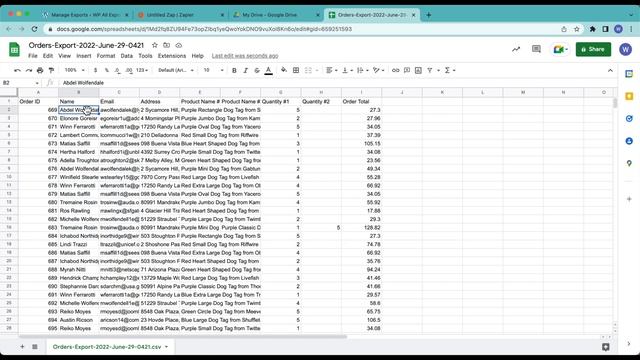Open the Extensions menu
Screen dimensions: 640x360
(172, 56)
